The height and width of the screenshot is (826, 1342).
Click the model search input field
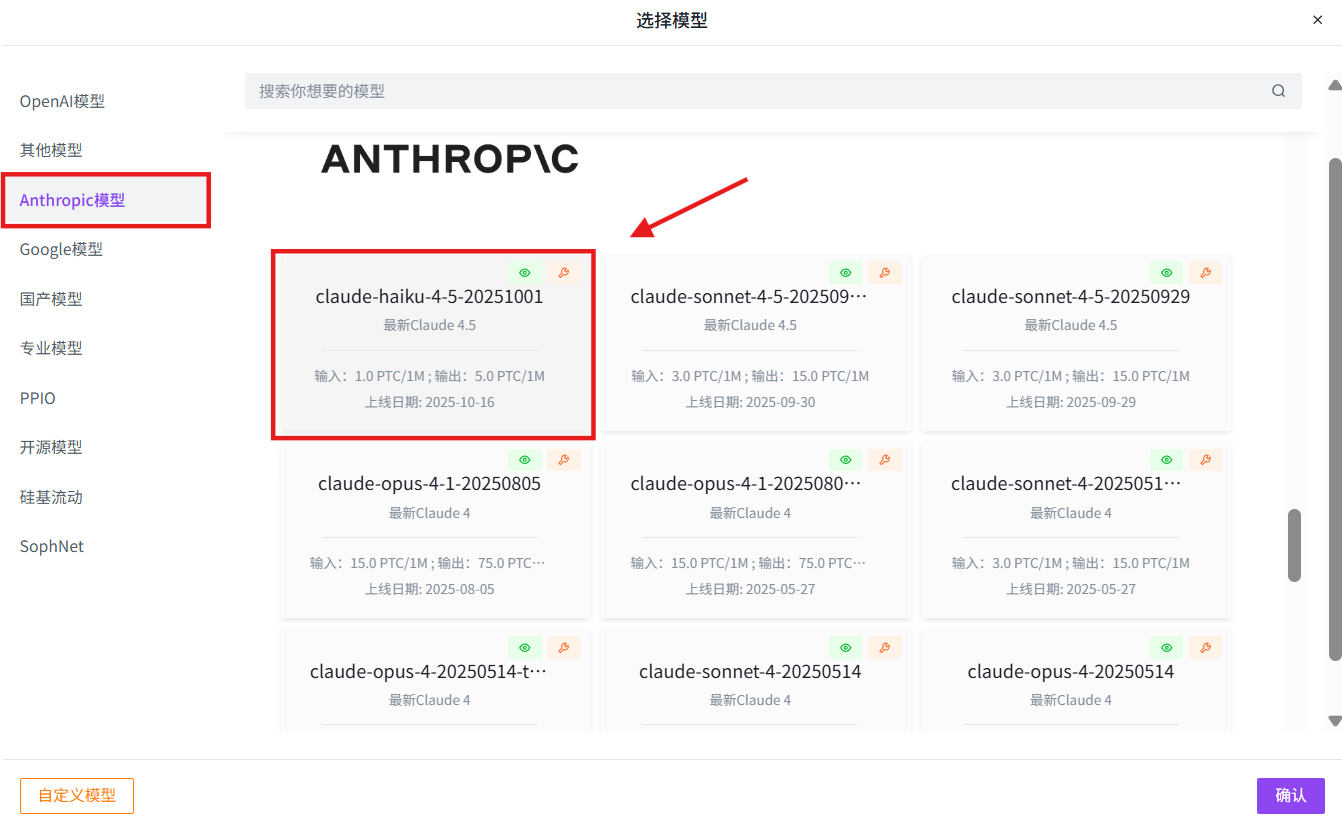750,91
